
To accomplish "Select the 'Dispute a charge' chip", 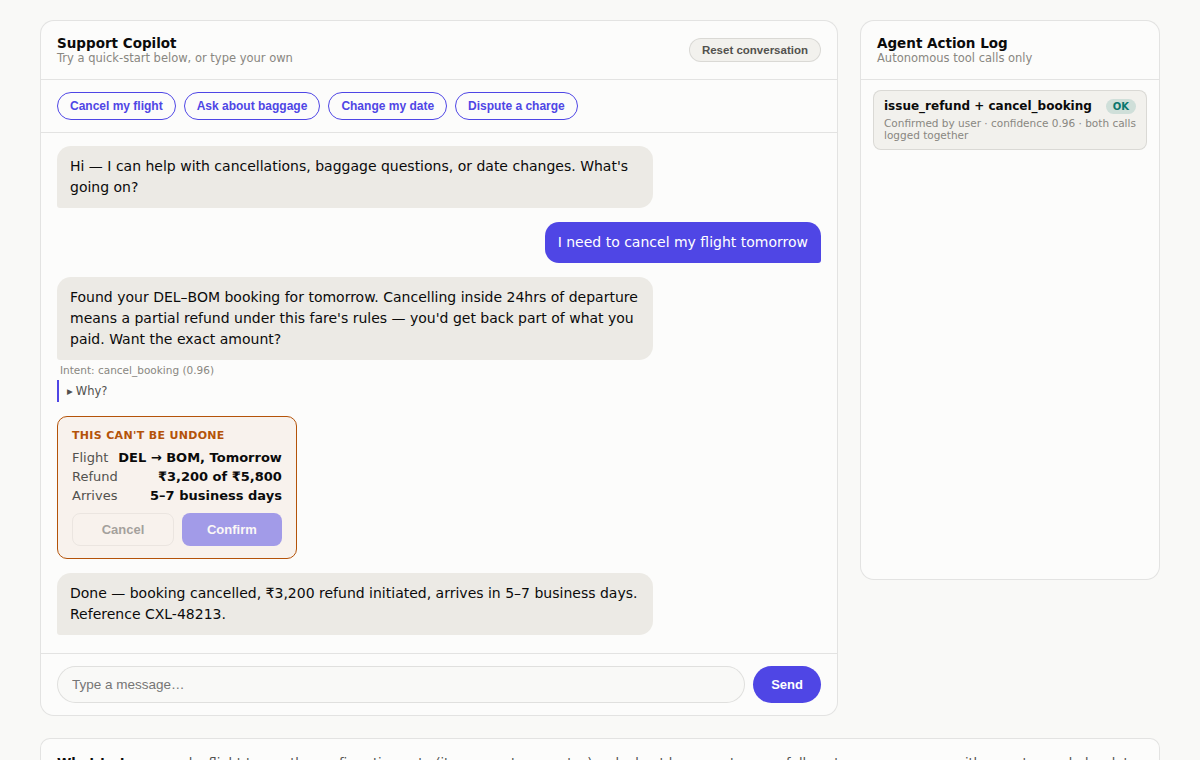I will tap(516, 106).
